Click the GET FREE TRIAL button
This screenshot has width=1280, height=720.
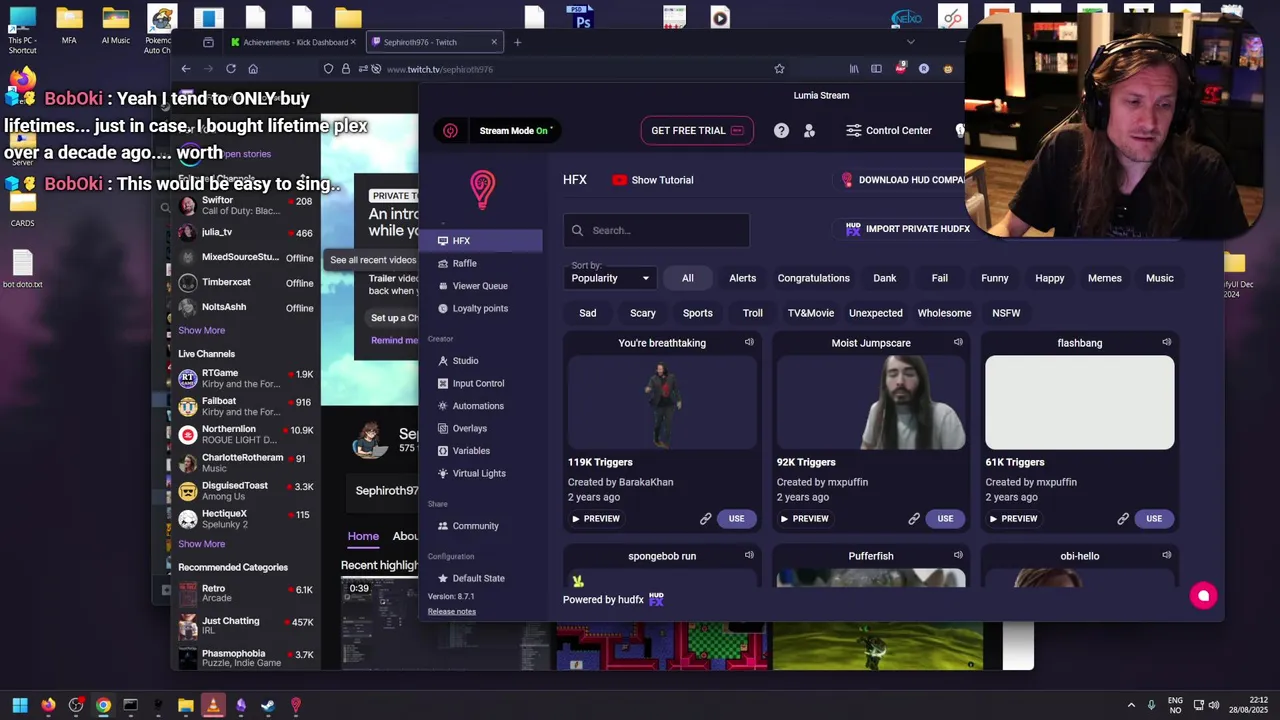tap(697, 131)
